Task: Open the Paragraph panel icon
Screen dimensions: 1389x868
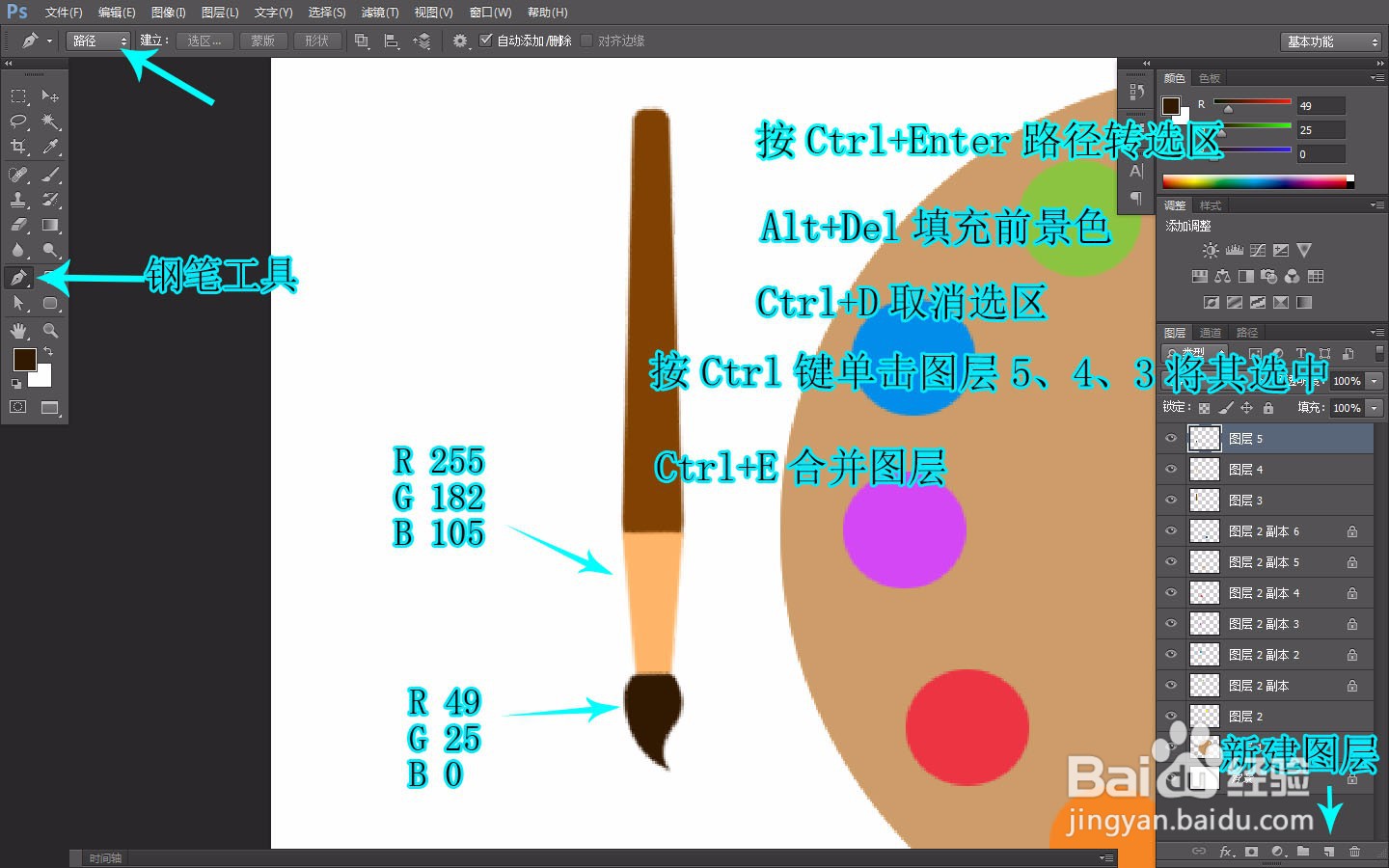Action: pyautogui.click(x=1136, y=199)
